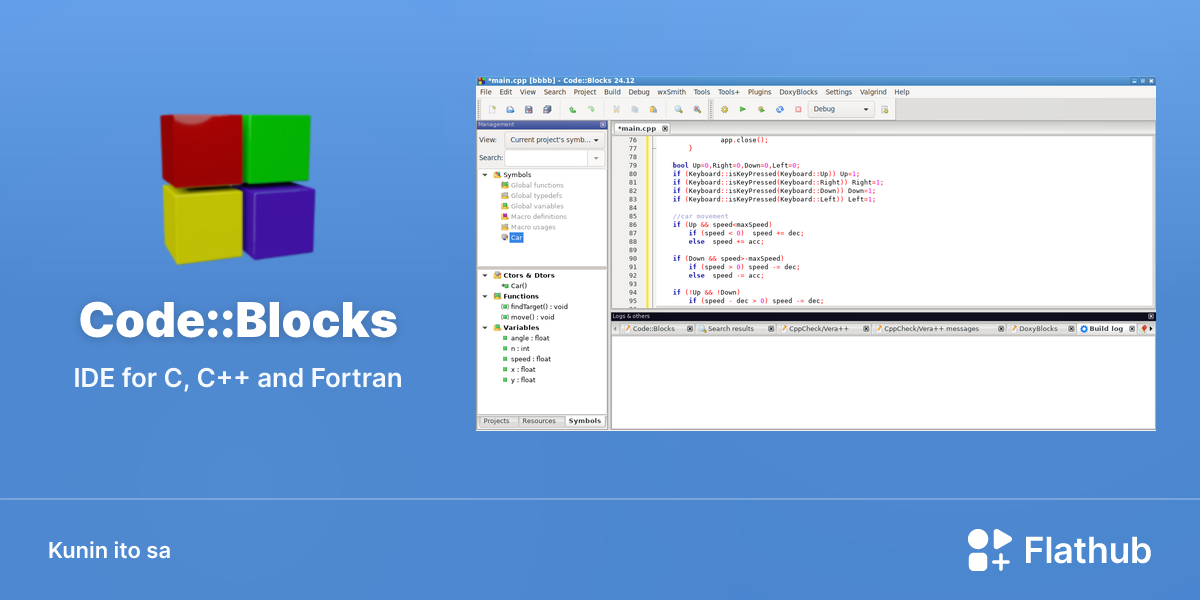Close the DoxyBlocks log tab
Viewport: 1200px width, 600px height.
pyautogui.click(x=1071, y=328)
